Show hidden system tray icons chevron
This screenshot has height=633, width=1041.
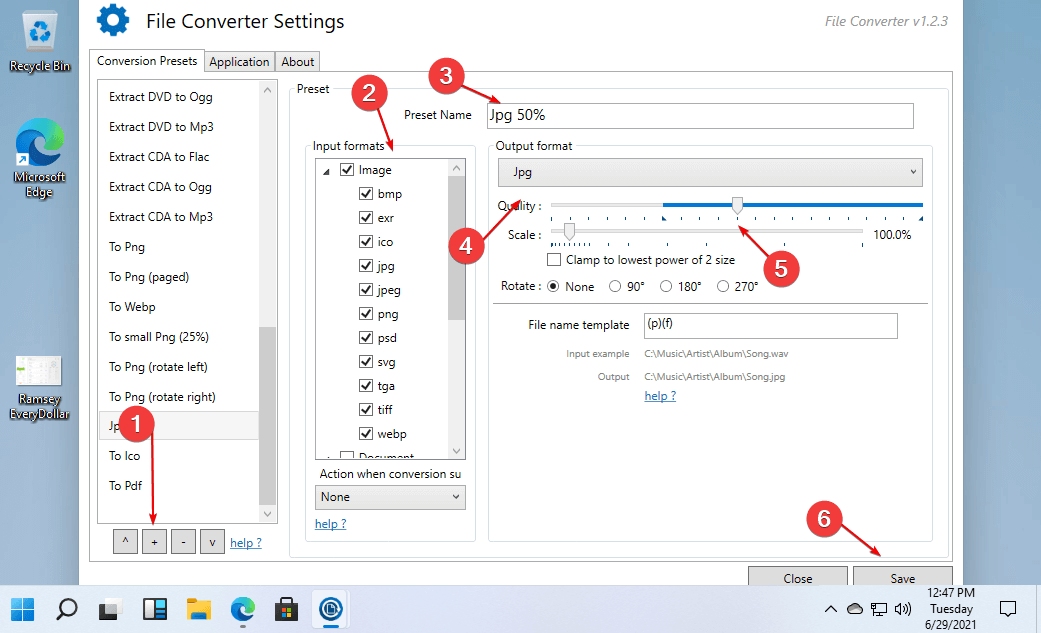(831, 608)
